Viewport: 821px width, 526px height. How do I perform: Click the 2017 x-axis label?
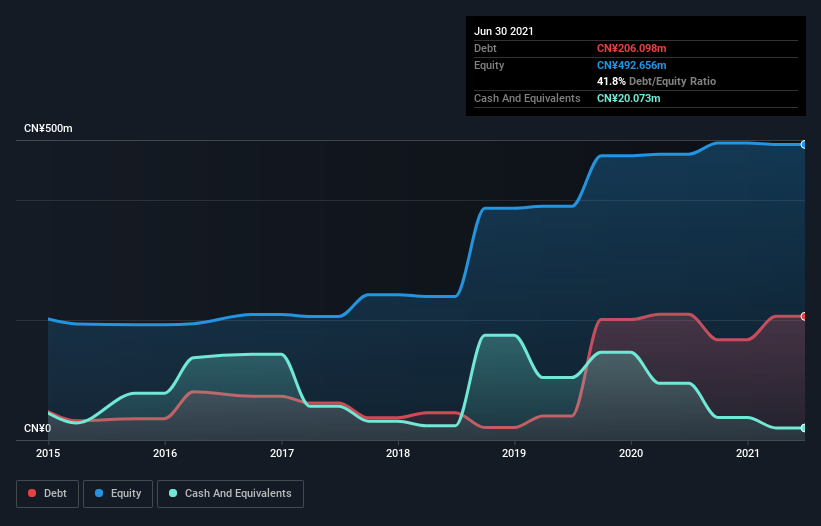pyautogui.click(x=282, y=453)
